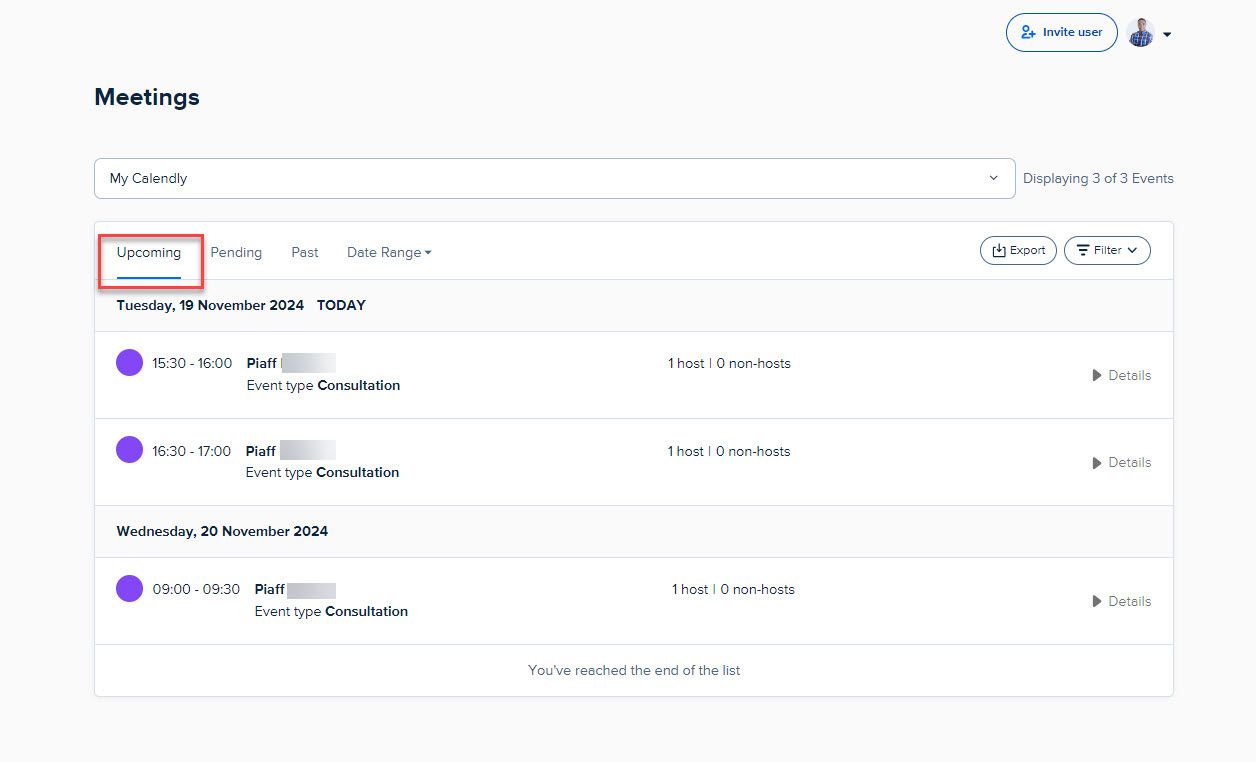Switch to the Past tab

304,252
